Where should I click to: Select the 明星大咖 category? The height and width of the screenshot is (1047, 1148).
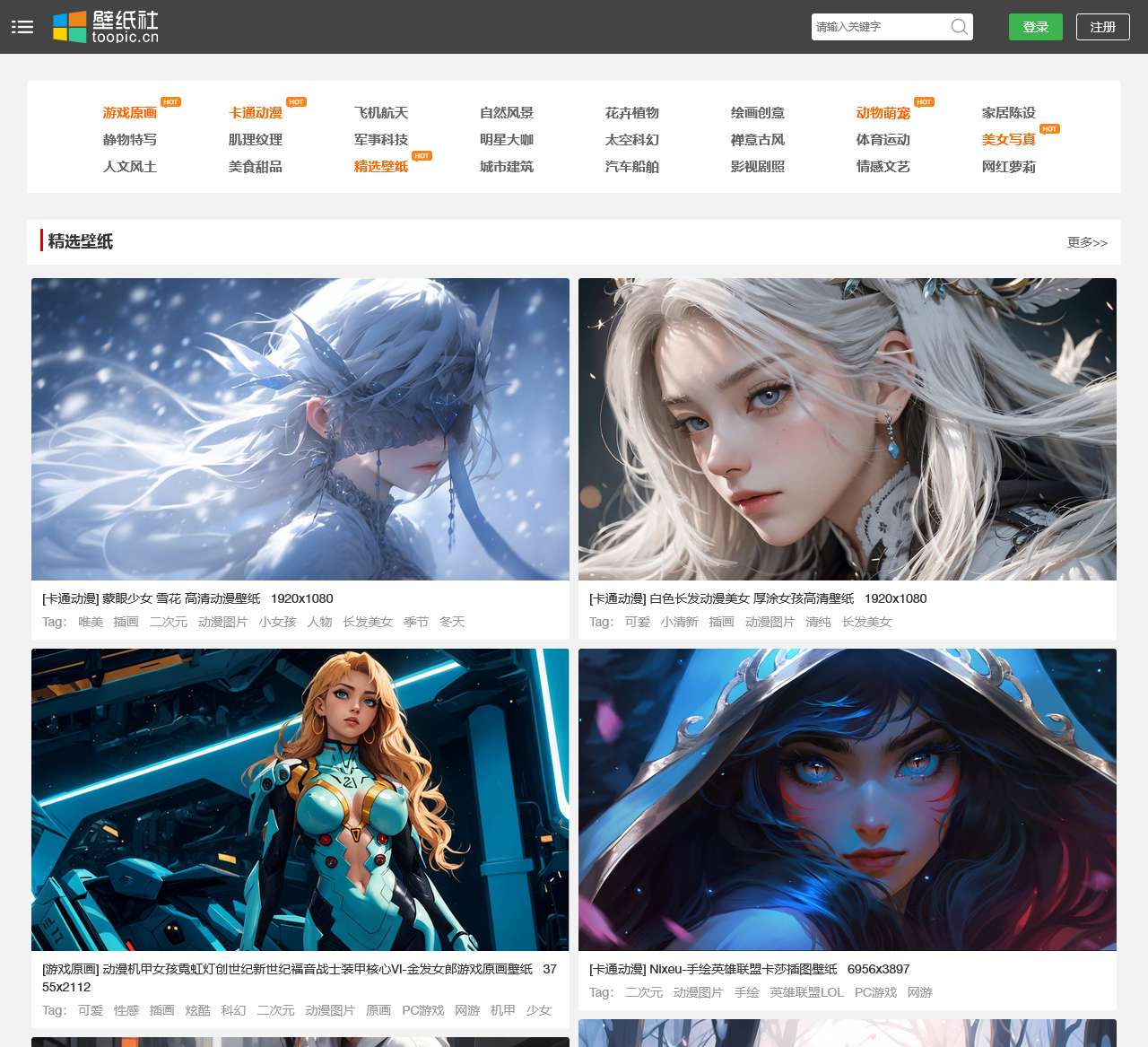coord(507,140)
